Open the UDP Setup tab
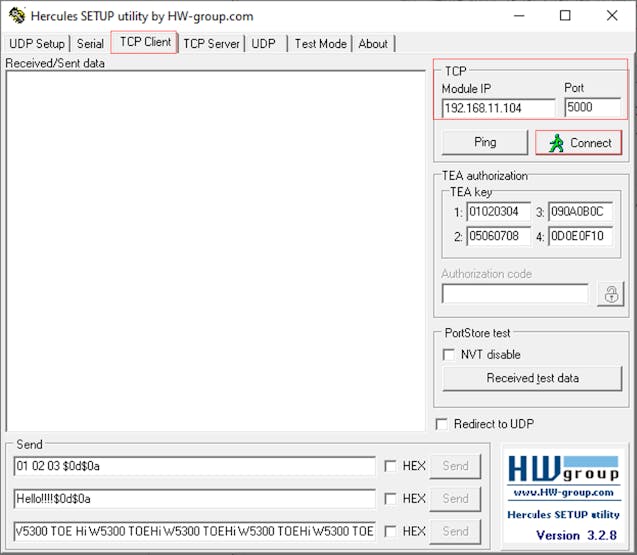The width and height of the screenshot is (637, 555). coord(37,43)
